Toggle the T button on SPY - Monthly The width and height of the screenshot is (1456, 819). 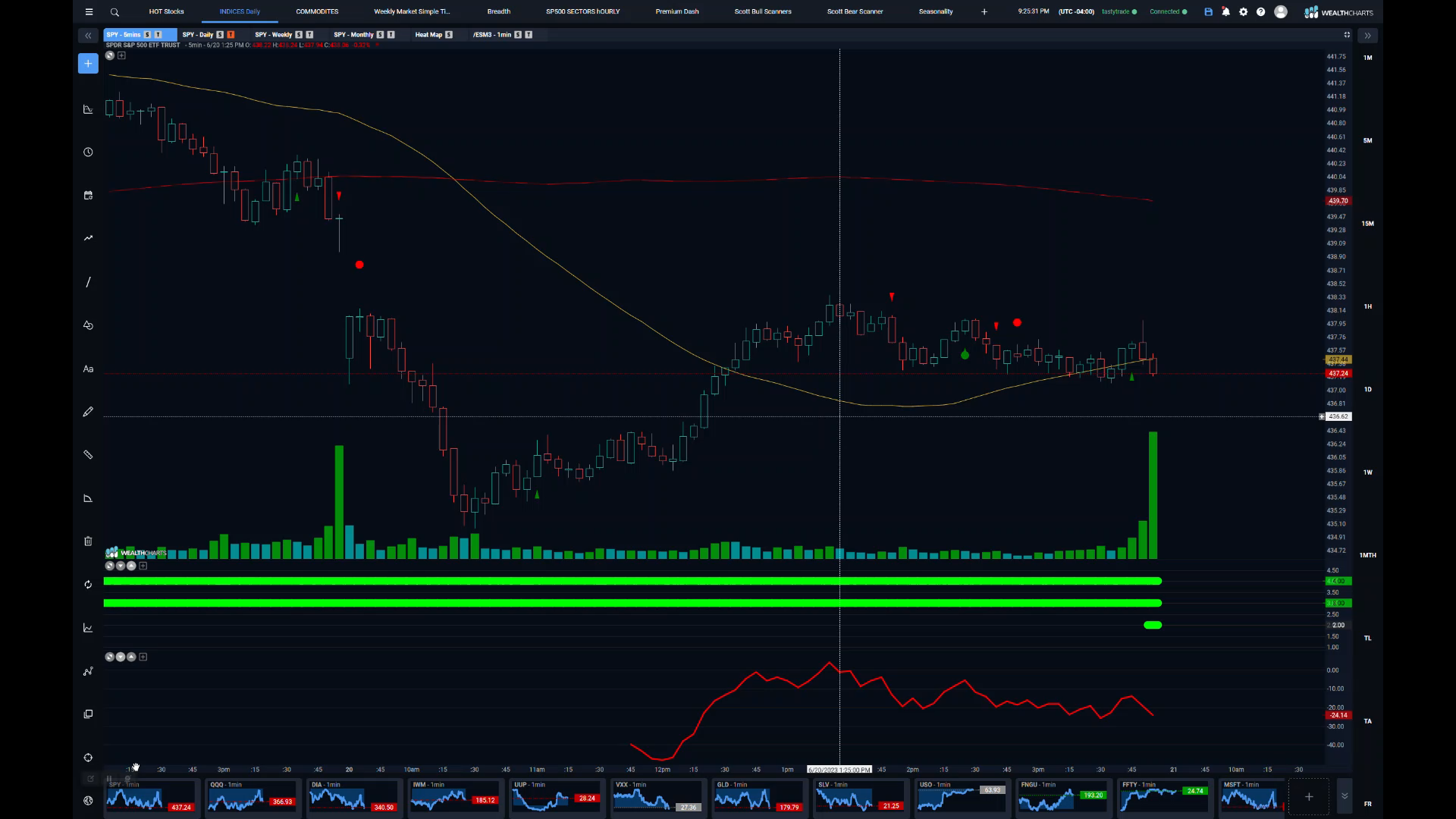point(391,35)
